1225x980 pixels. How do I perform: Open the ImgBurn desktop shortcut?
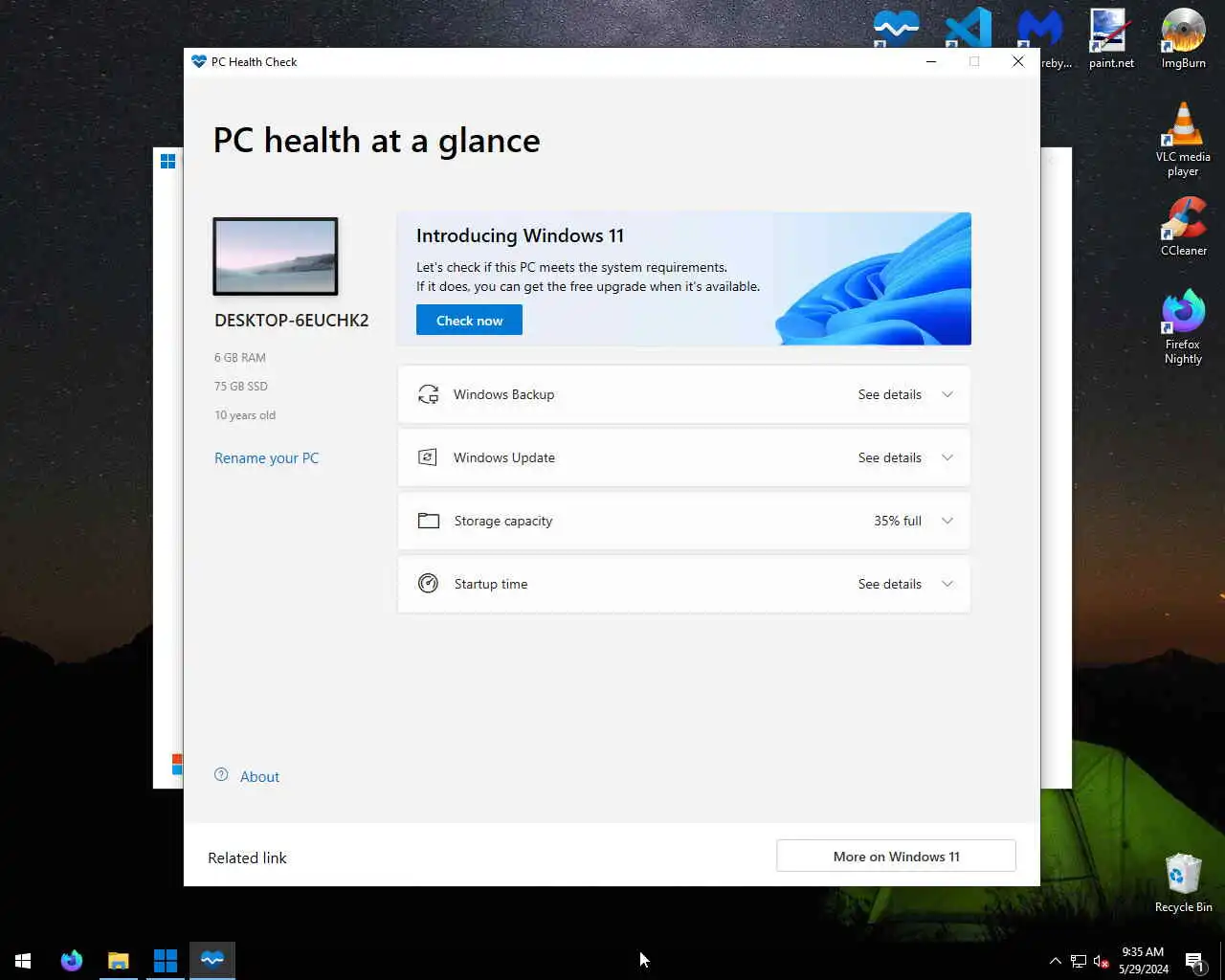pos(1184,38)
